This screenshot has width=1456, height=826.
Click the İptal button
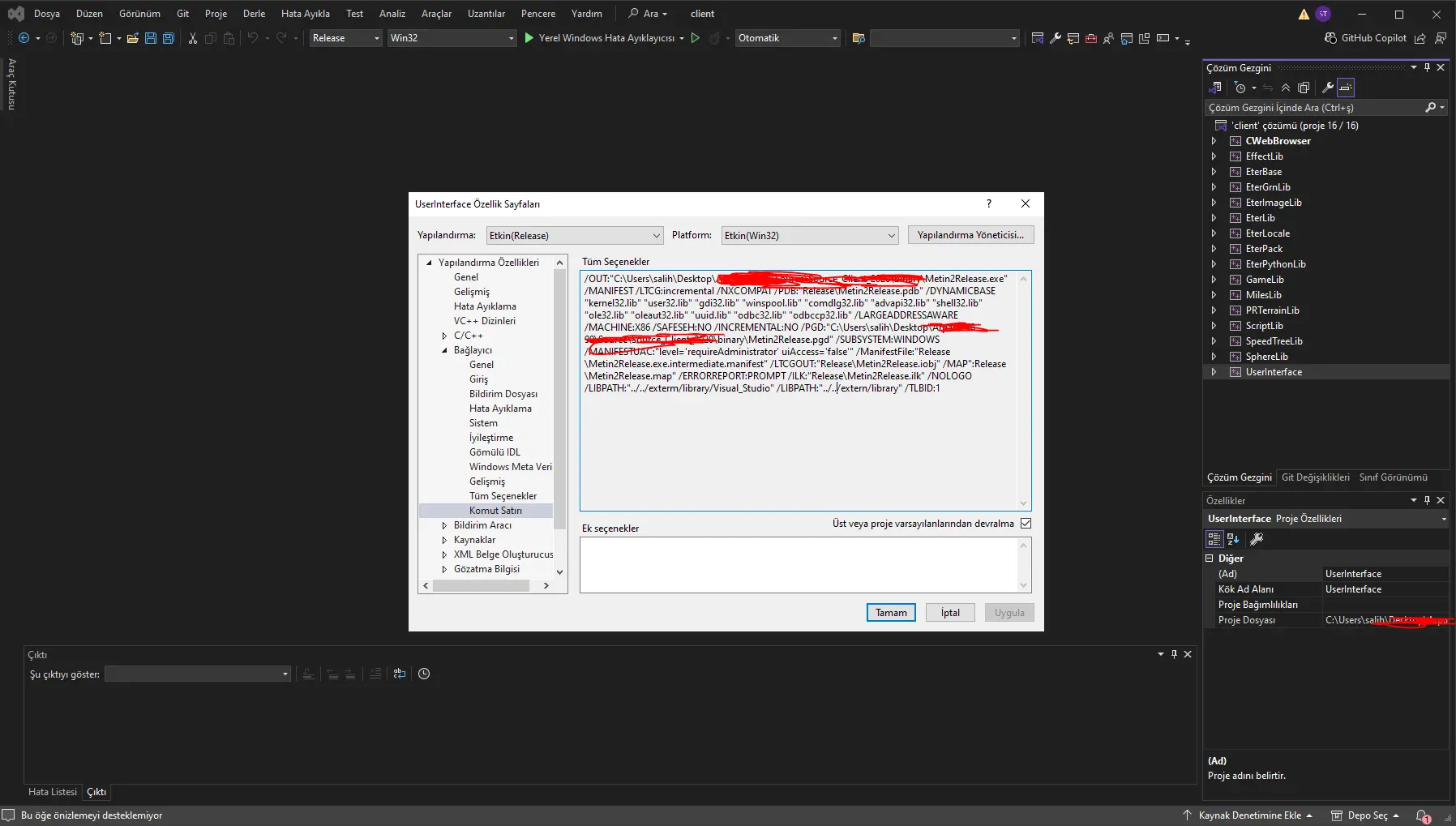tap(950, 613)
